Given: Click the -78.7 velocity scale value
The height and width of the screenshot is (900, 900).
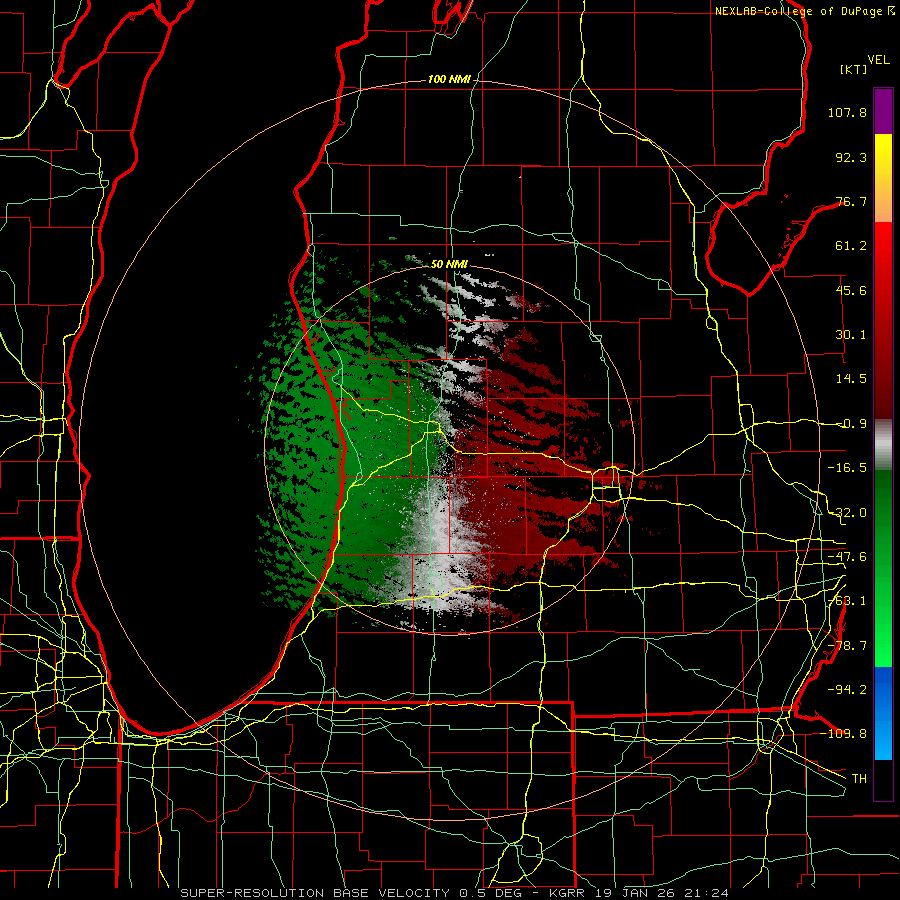Looking at the screenshot, I should [x=847, y=646].
